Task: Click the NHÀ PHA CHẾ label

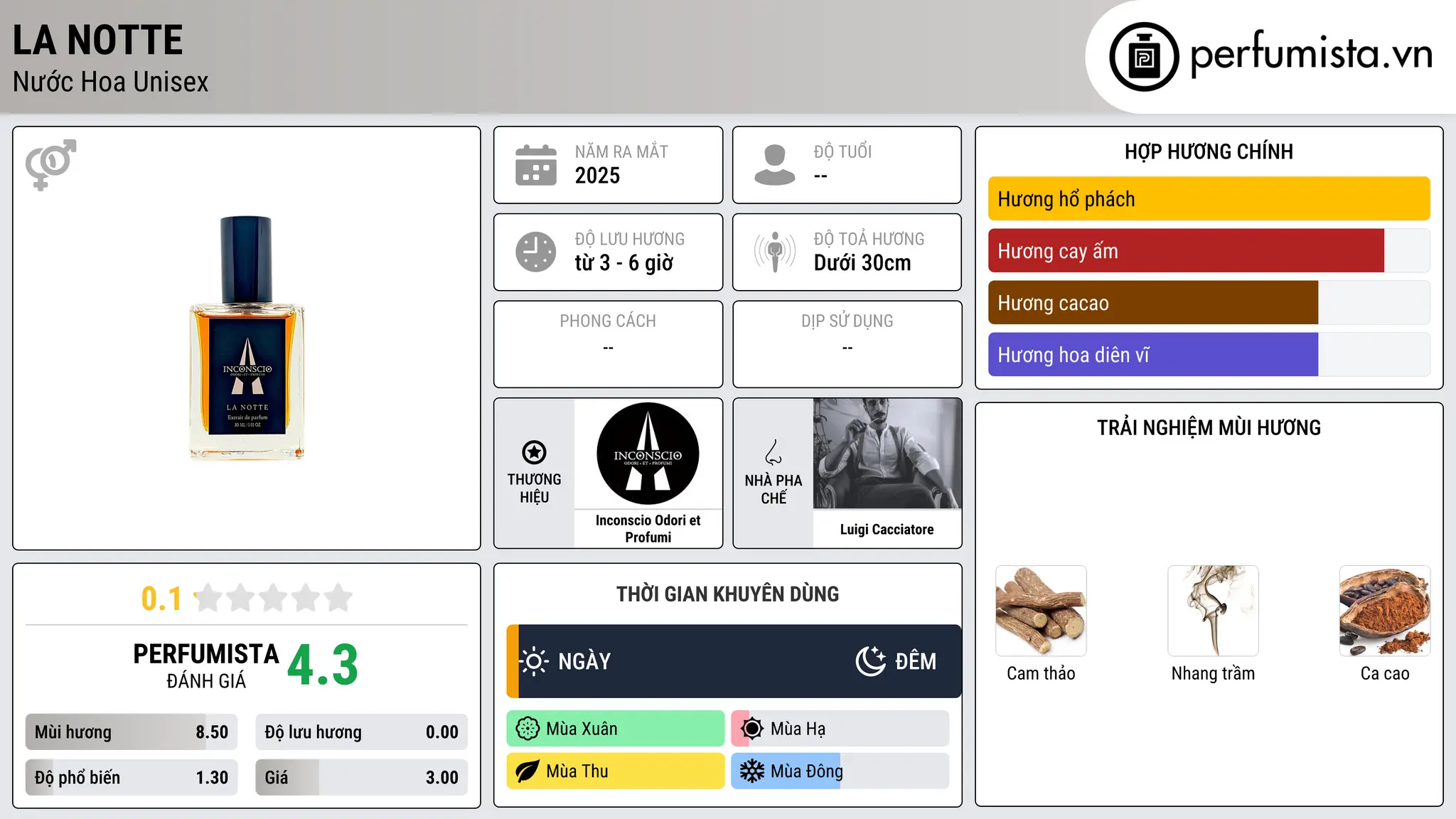Action: click(x=773, y=489)
